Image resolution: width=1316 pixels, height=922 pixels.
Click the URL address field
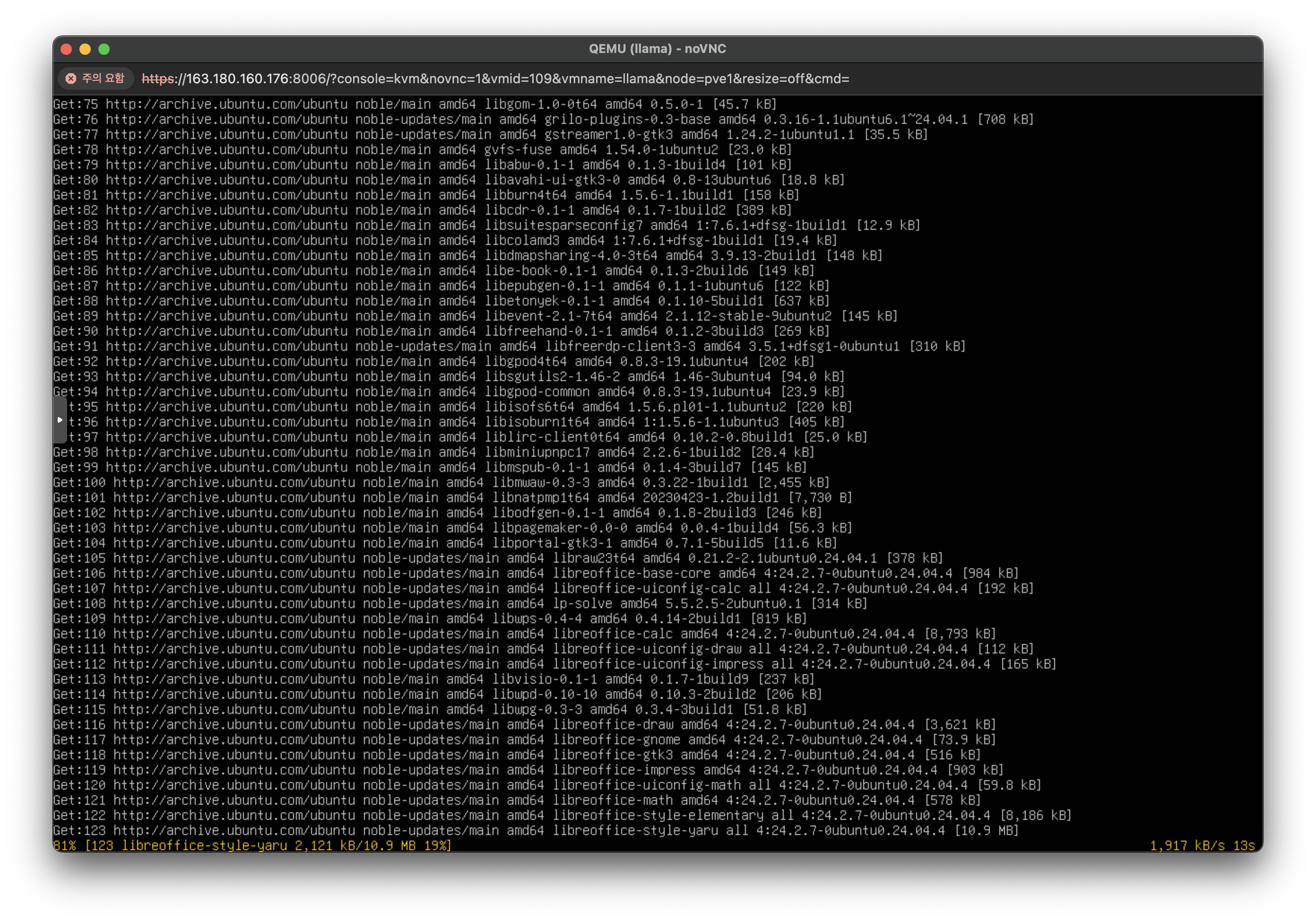pyautogui.click(x=495, y=78)
